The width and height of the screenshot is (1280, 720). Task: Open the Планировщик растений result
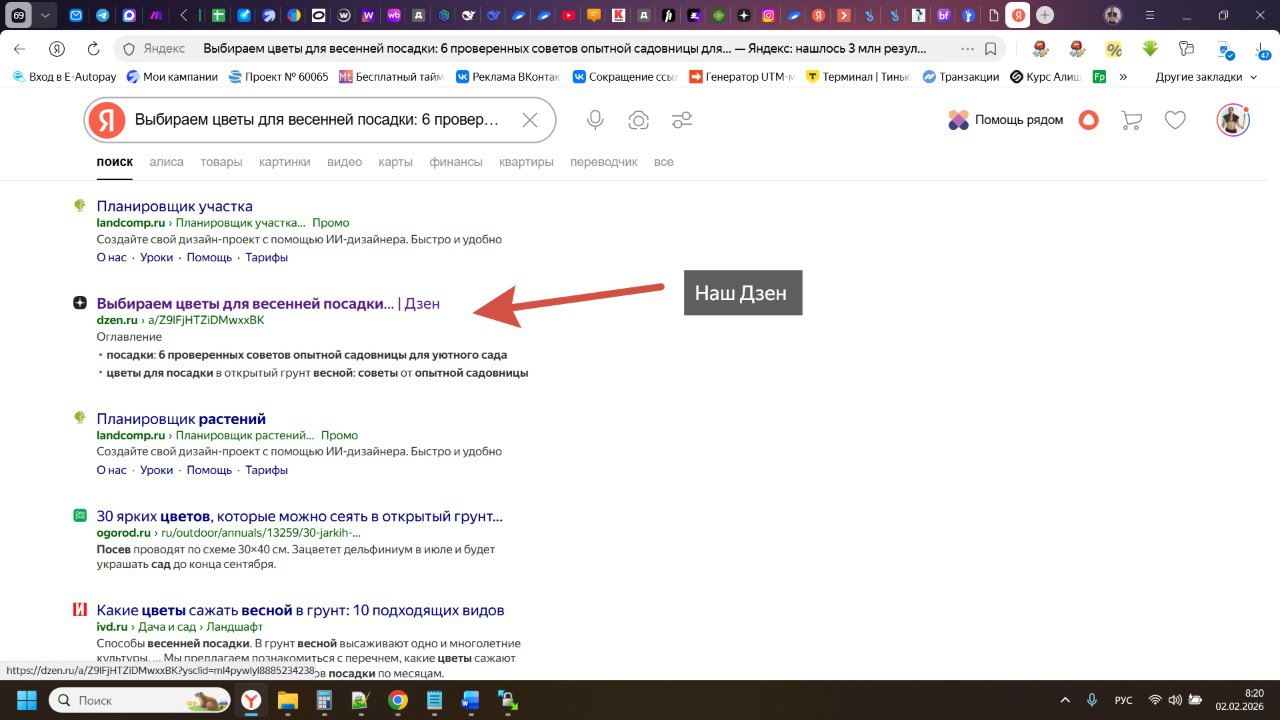point(181,418)
